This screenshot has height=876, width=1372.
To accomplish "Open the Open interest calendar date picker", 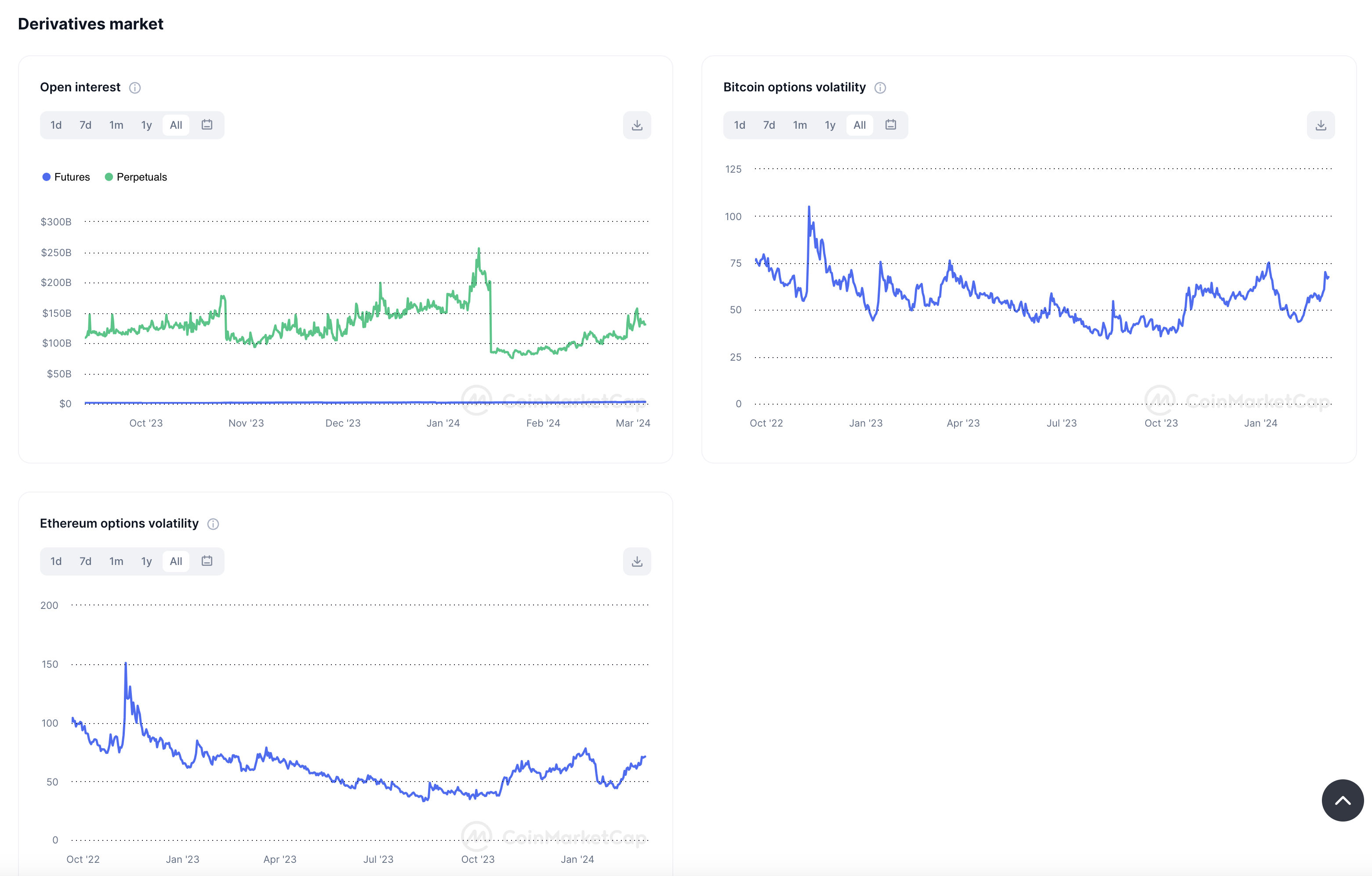I will [207, 125].
